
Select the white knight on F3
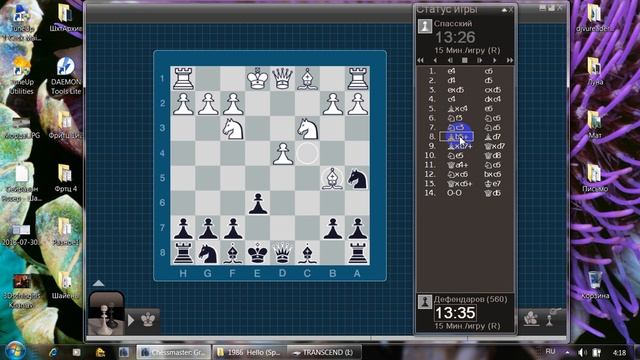click(x=233, y=129)
